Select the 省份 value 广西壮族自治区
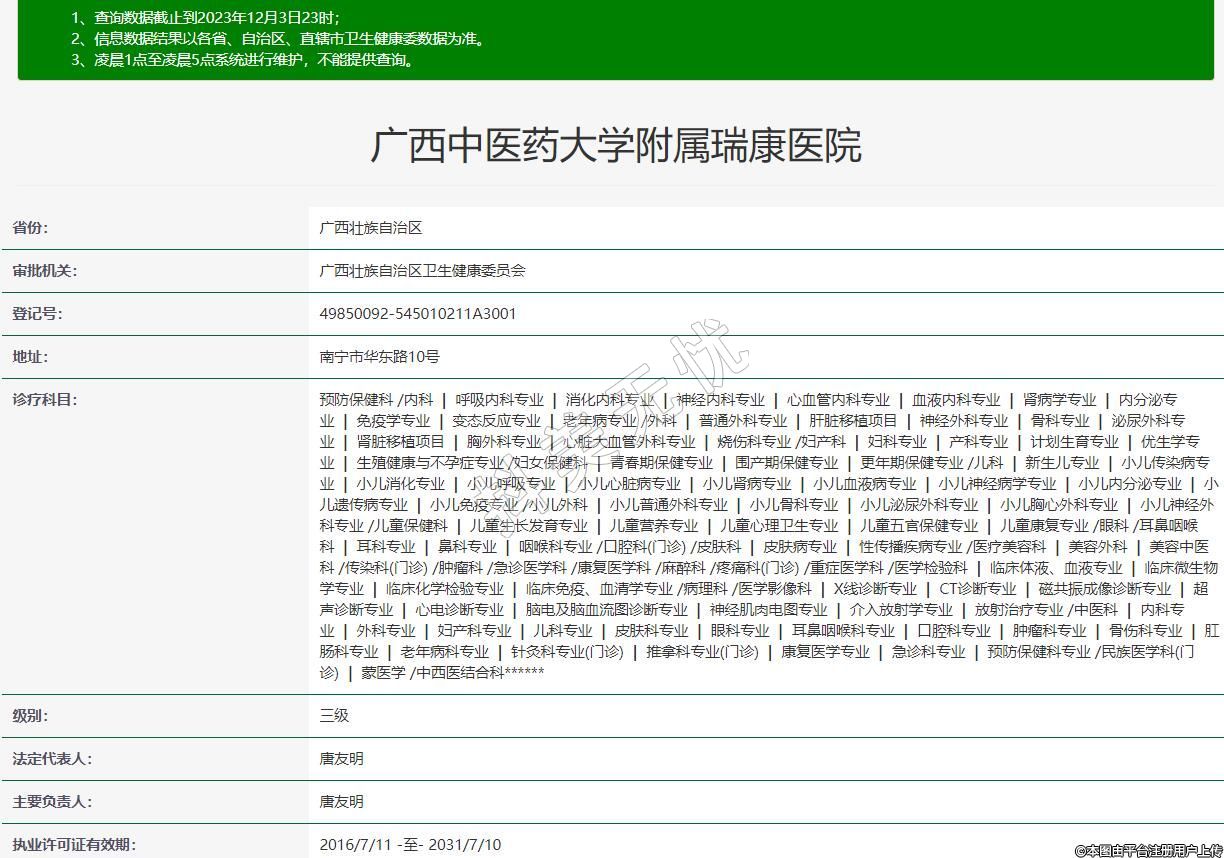 click(371, 228)
